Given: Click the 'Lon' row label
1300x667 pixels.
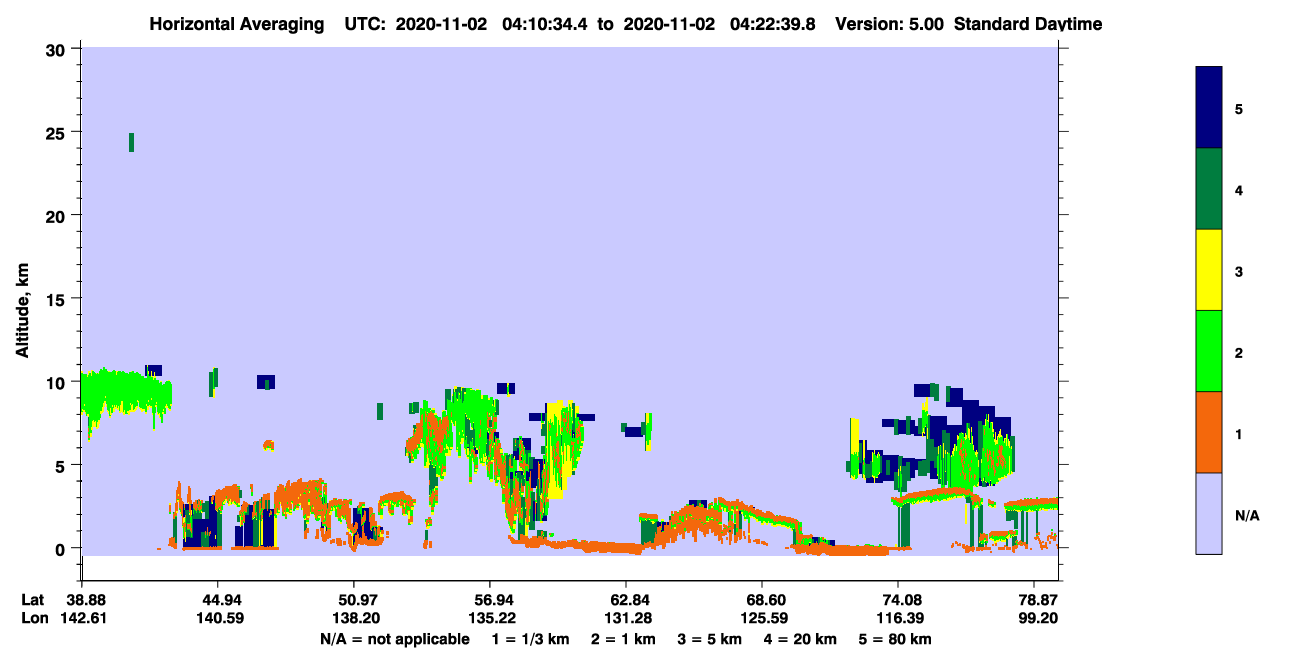Looking at the screenshot, I should pyautogui.click(x=34, y=618).
